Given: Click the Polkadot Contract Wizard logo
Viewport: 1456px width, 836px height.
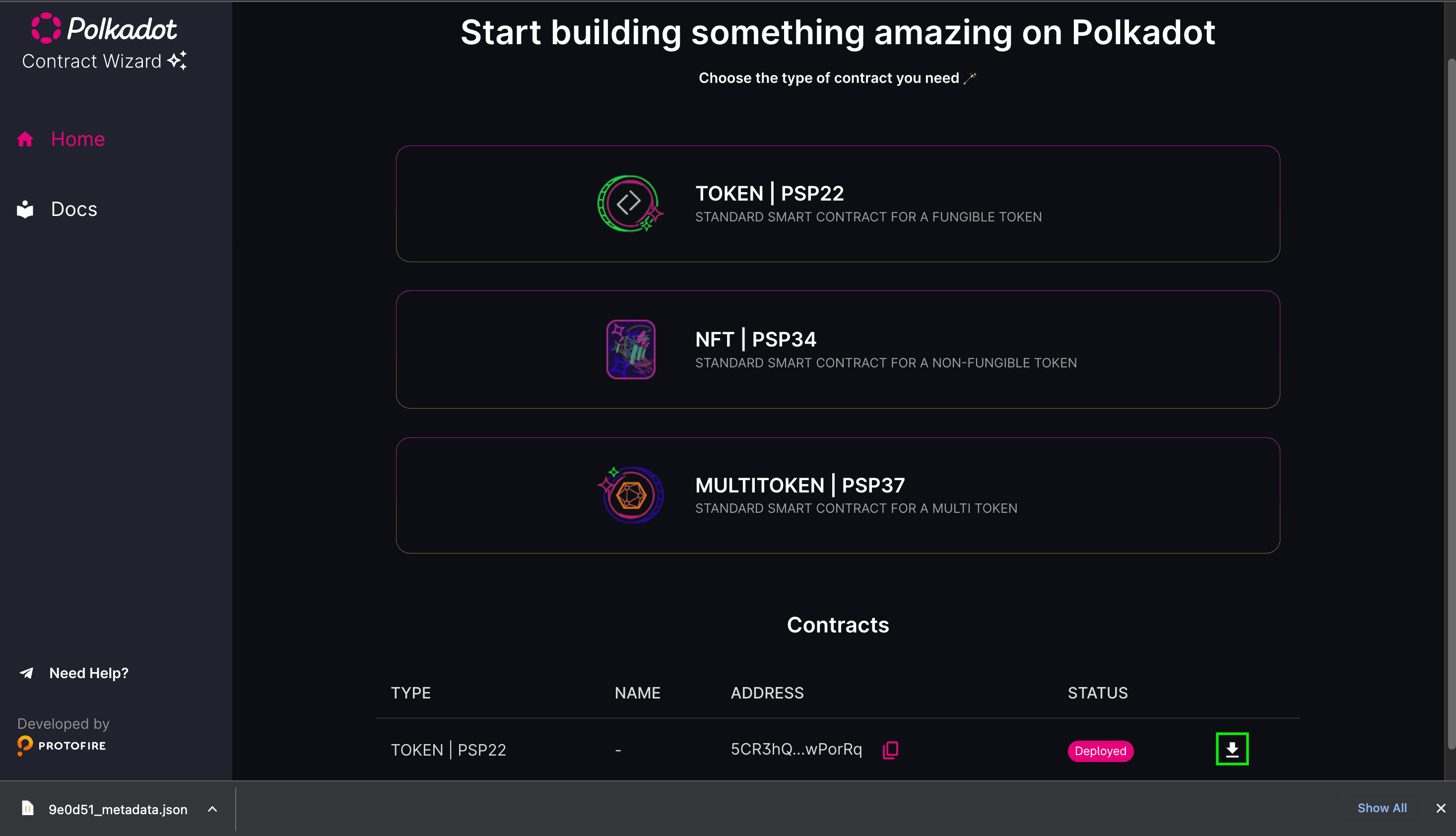Looking at the screenshot, I should click(104, 42).
